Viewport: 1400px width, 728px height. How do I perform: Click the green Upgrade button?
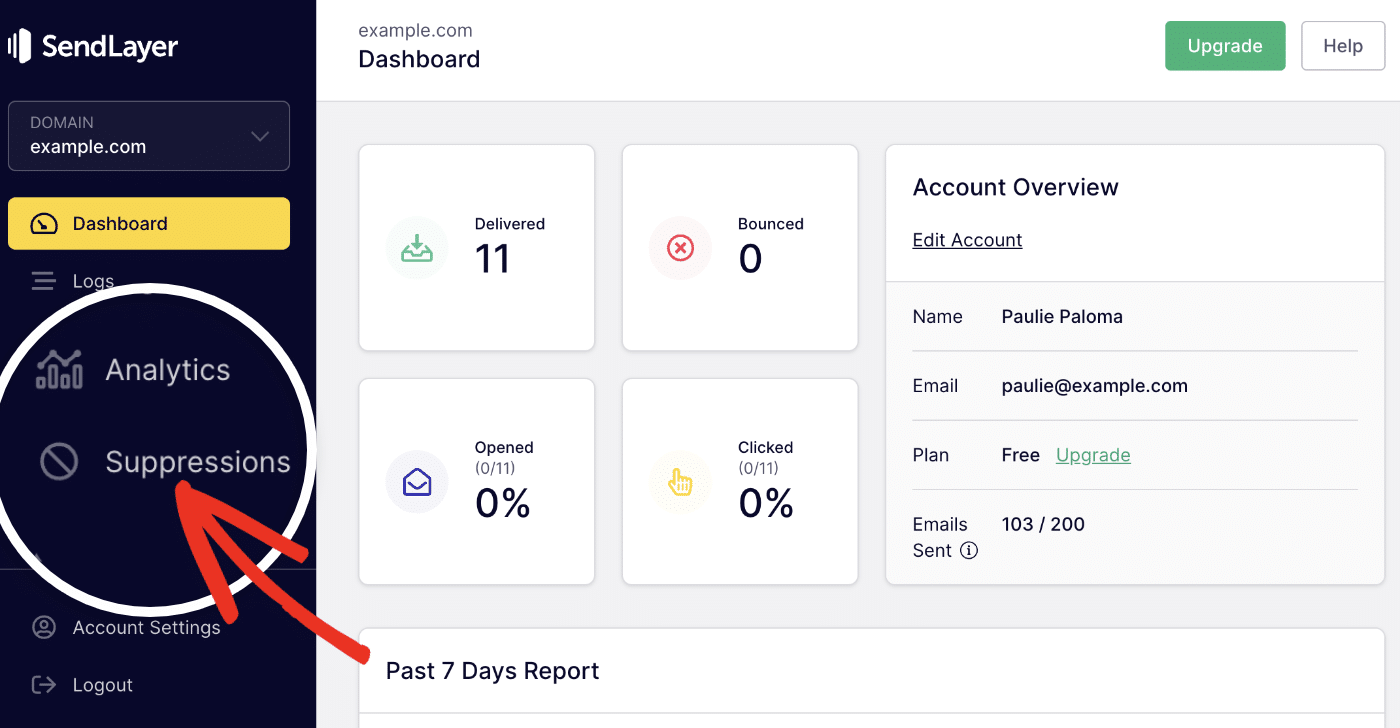point(1224,45)
